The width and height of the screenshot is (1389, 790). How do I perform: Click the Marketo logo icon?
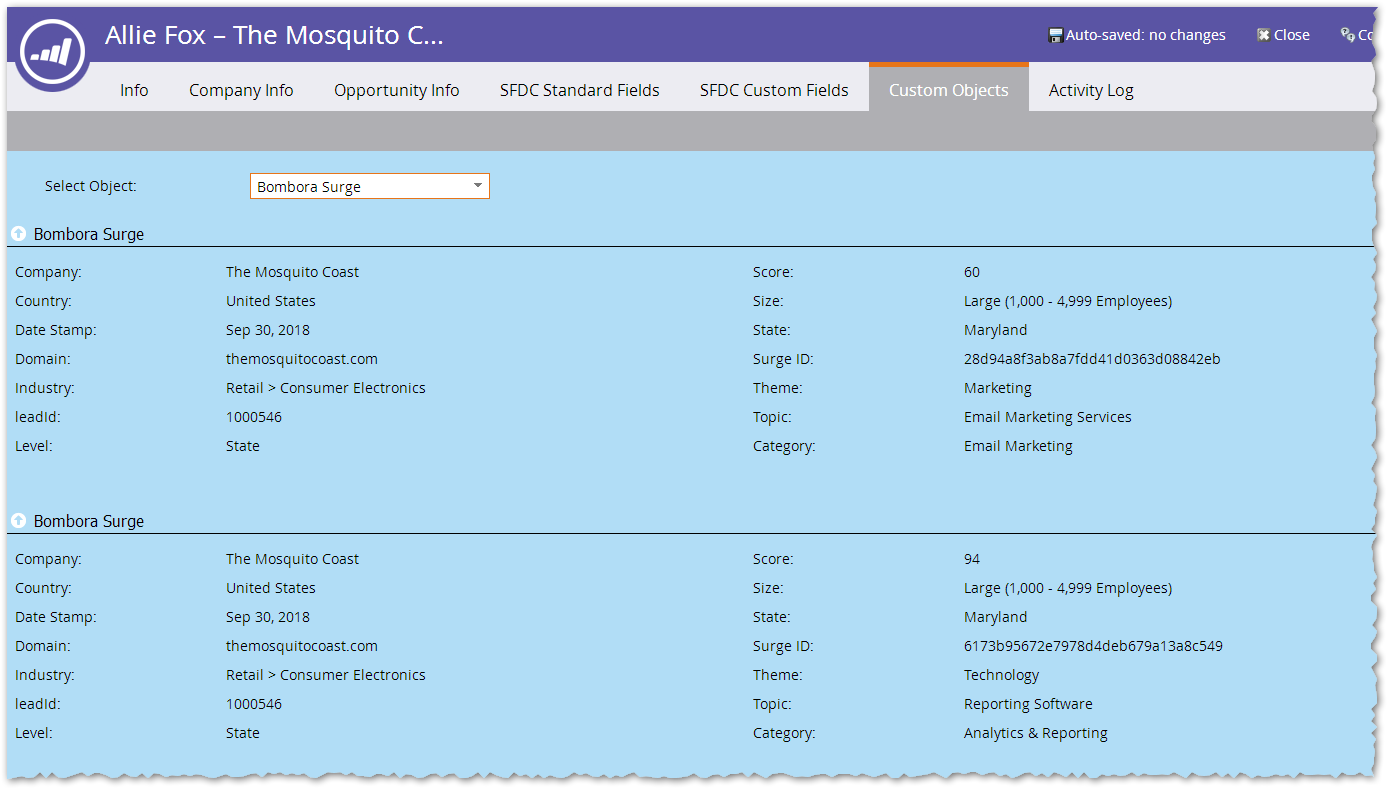click(51, 50)
